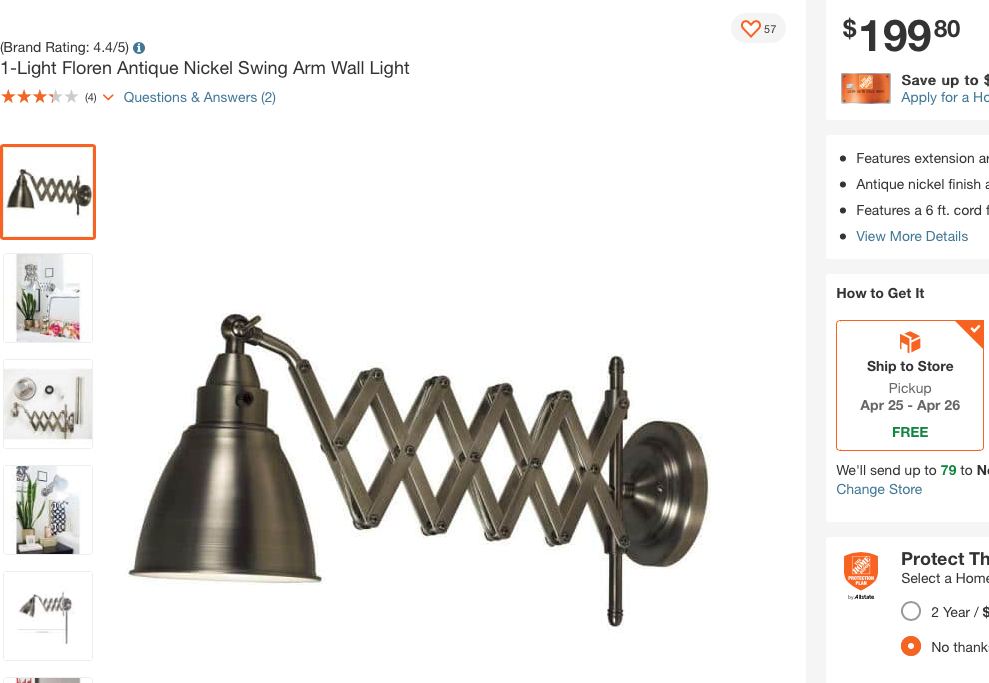Screen dimensions: 989x683
Task: Click the main lamp product image
Action: click(419, 468)
